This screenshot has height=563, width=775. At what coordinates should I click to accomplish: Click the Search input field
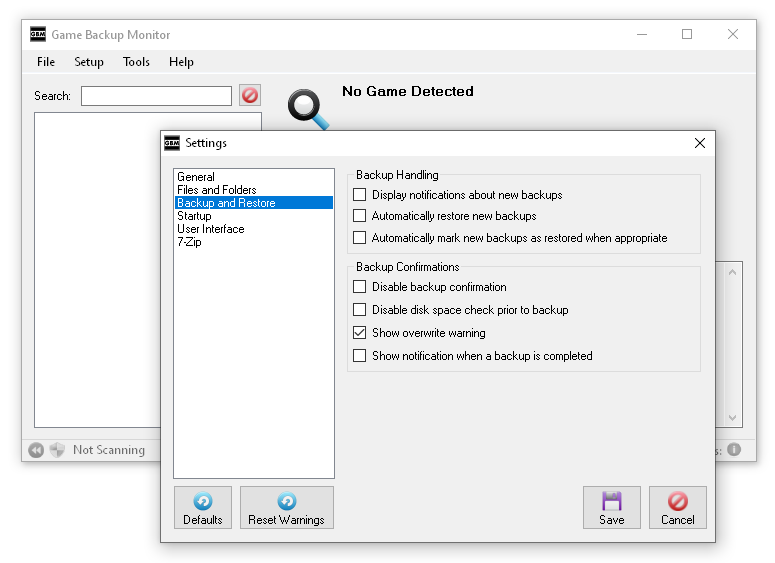[156, 96]
